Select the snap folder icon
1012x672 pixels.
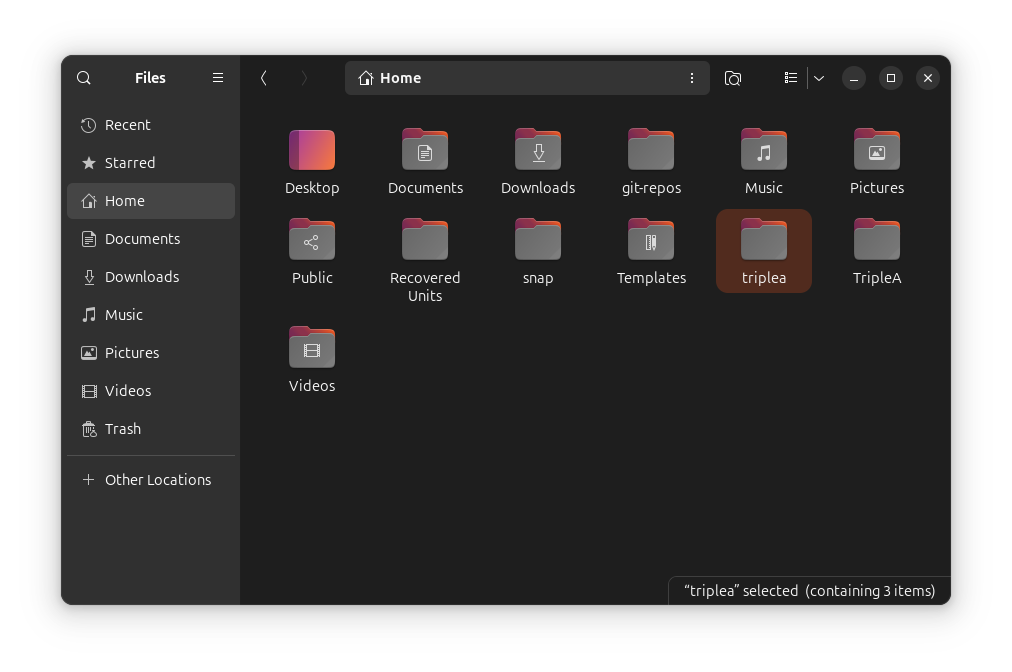pyautogui.click(x=538, y=239)
